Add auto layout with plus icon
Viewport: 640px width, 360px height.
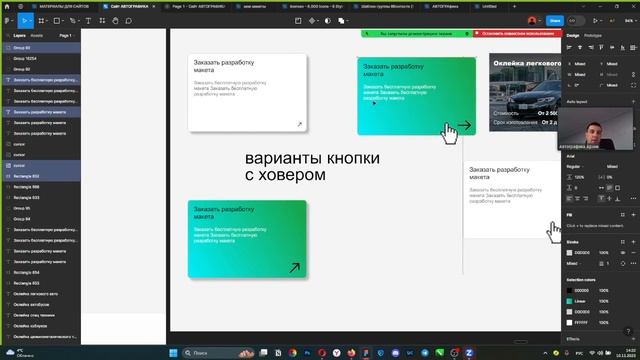633,102
